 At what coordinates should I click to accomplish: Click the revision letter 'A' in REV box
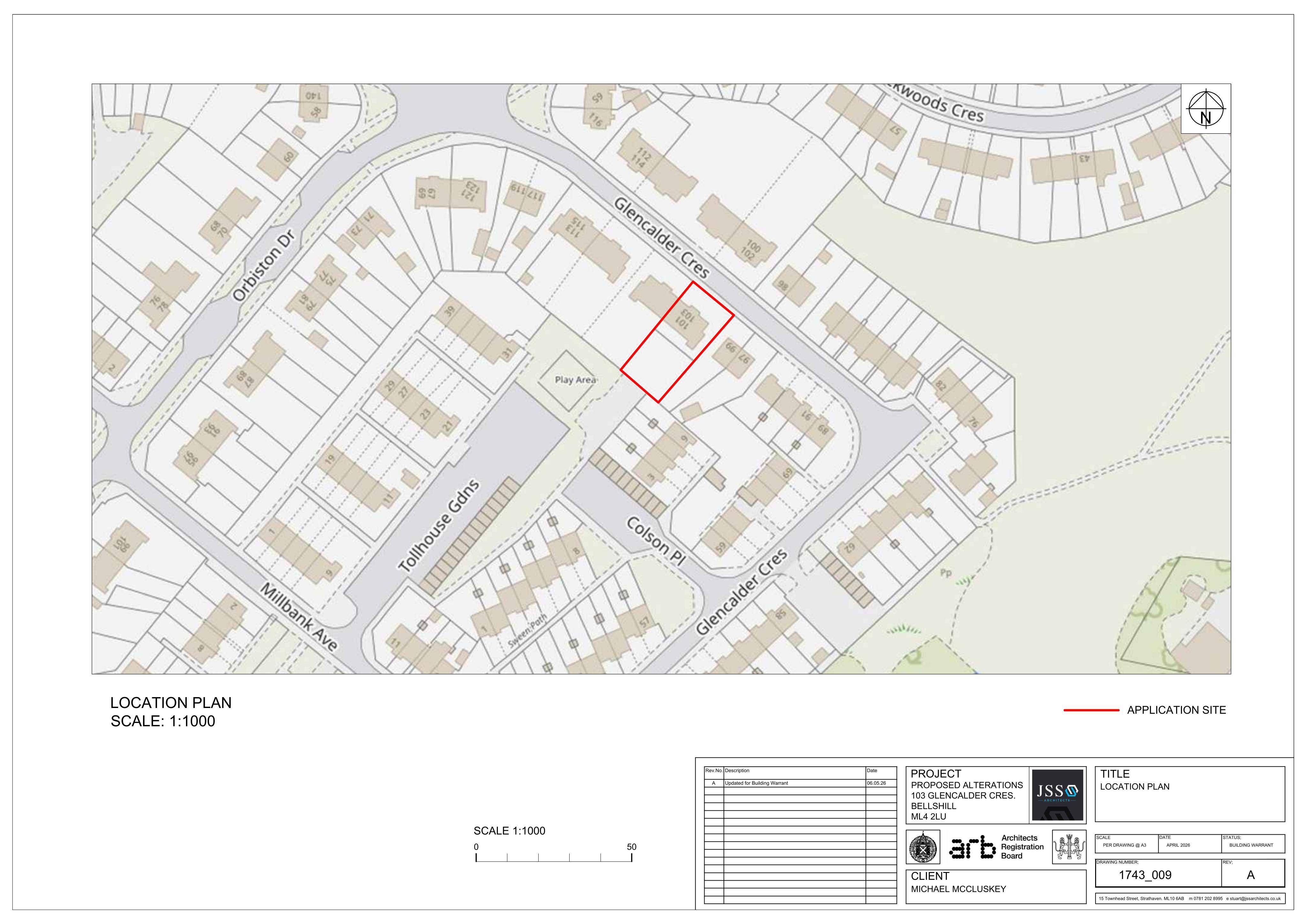[x=1251, y=875]
